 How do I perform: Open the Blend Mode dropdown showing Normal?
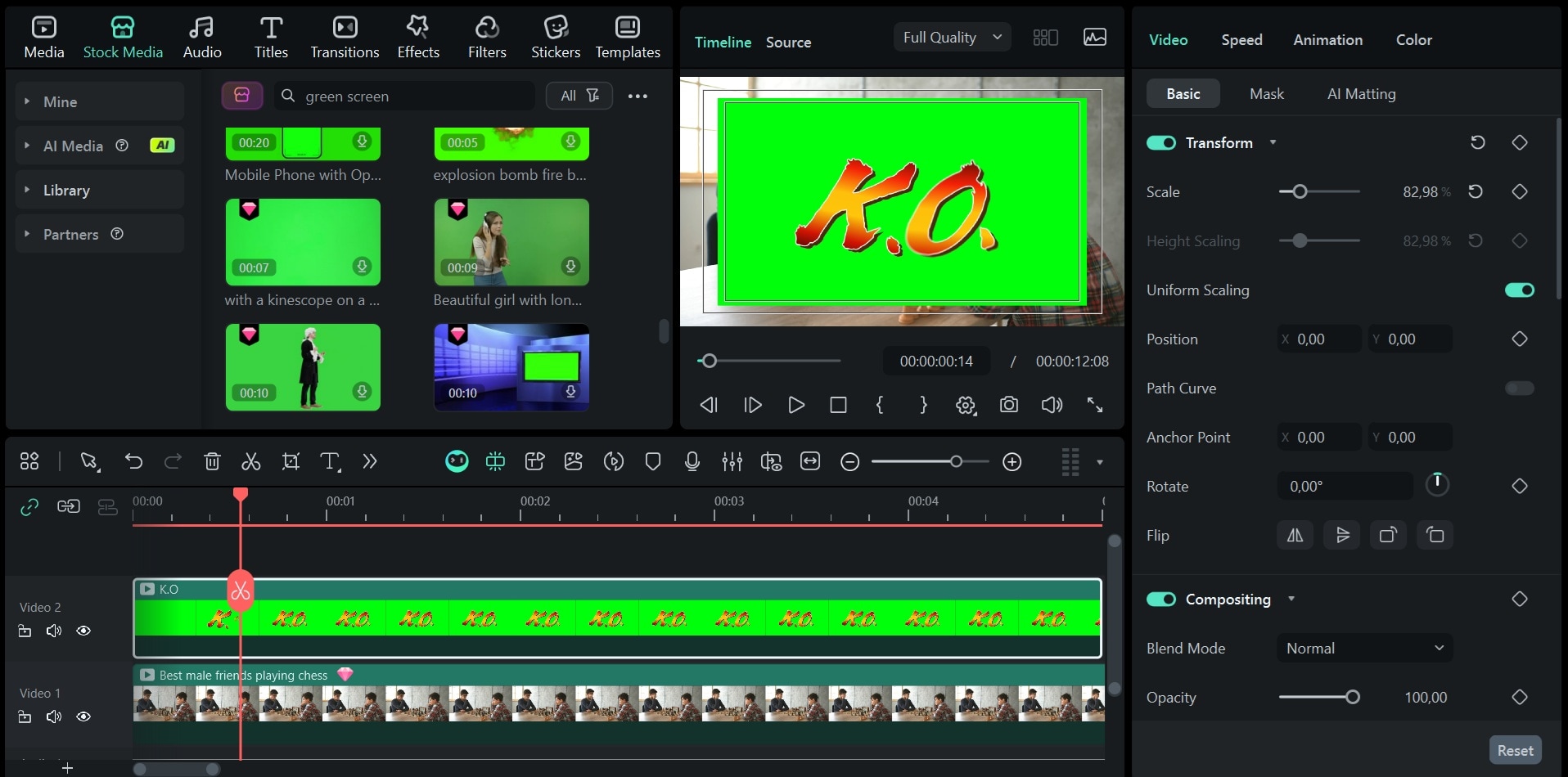1363,648
